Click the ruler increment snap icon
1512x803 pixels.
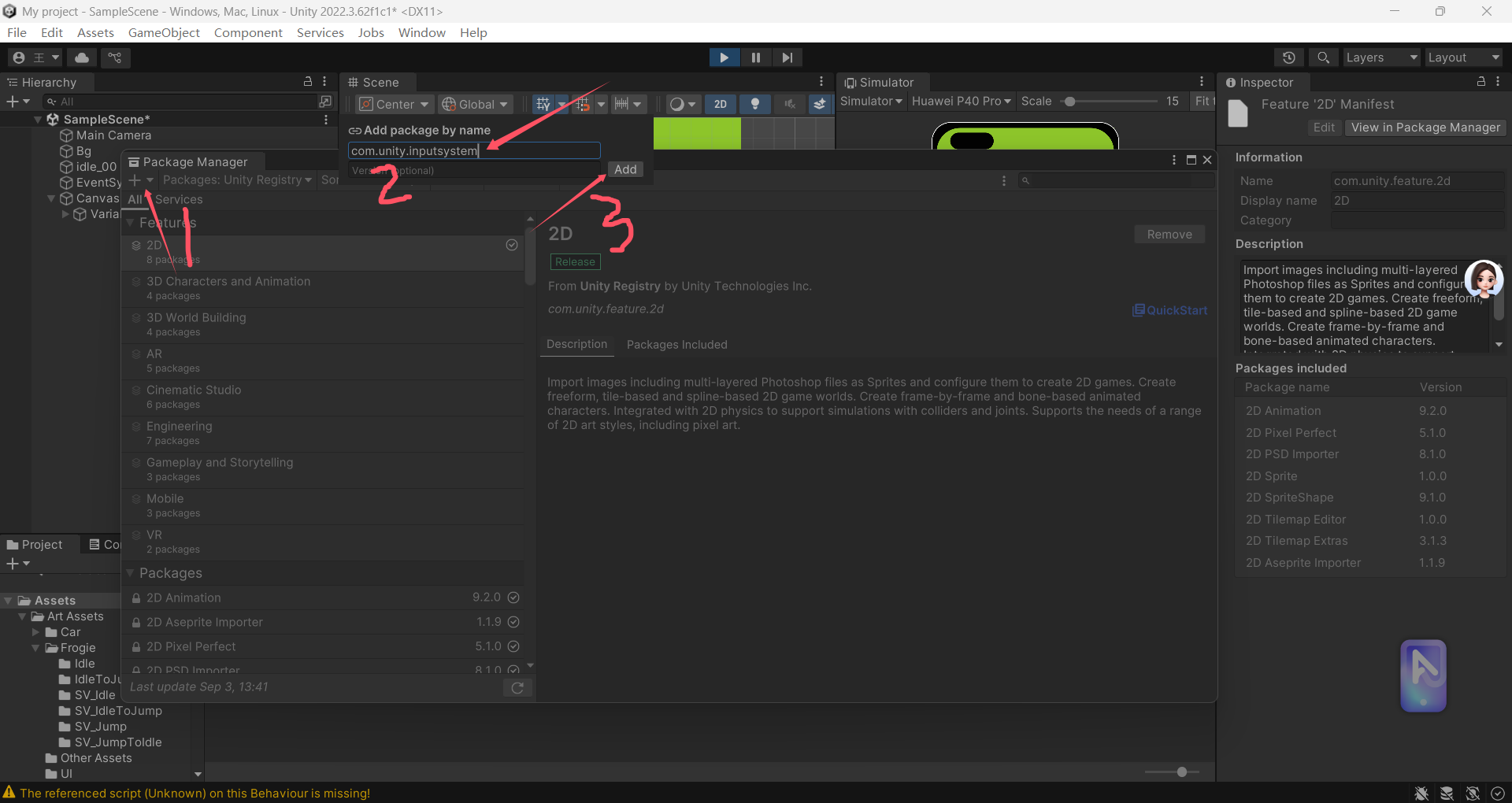click(x=621, y=104)
